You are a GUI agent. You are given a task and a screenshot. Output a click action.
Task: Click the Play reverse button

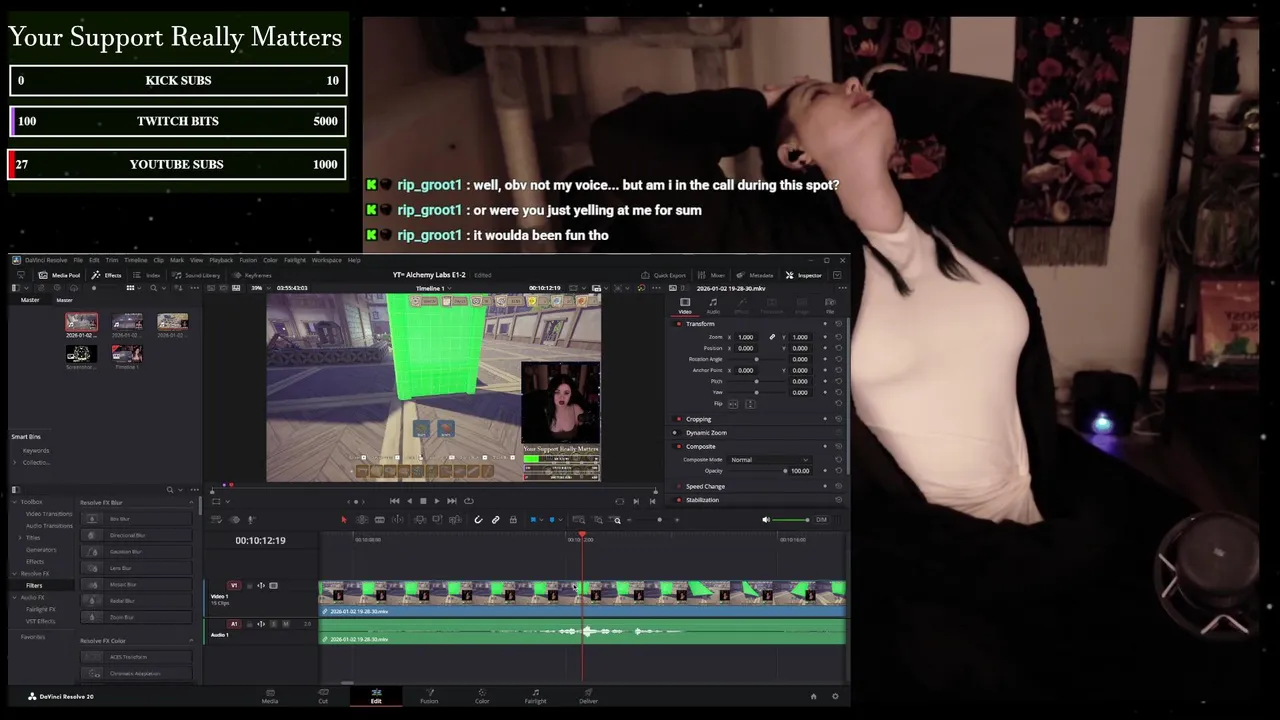[409, 501]
